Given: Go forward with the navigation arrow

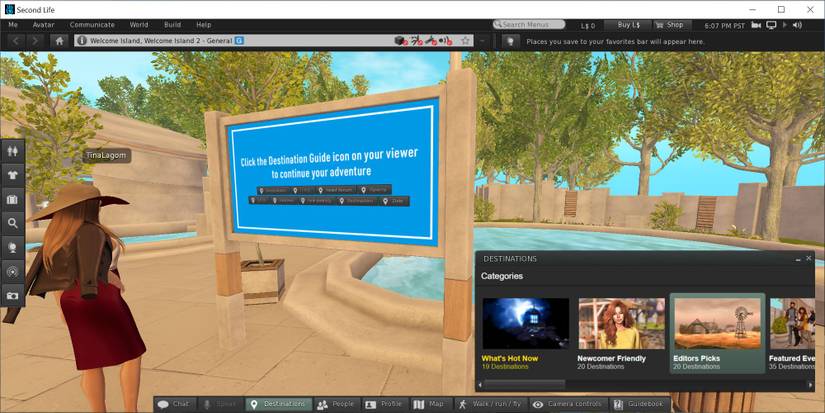Looking at the screenshot, I should click(x=35, y=41).
